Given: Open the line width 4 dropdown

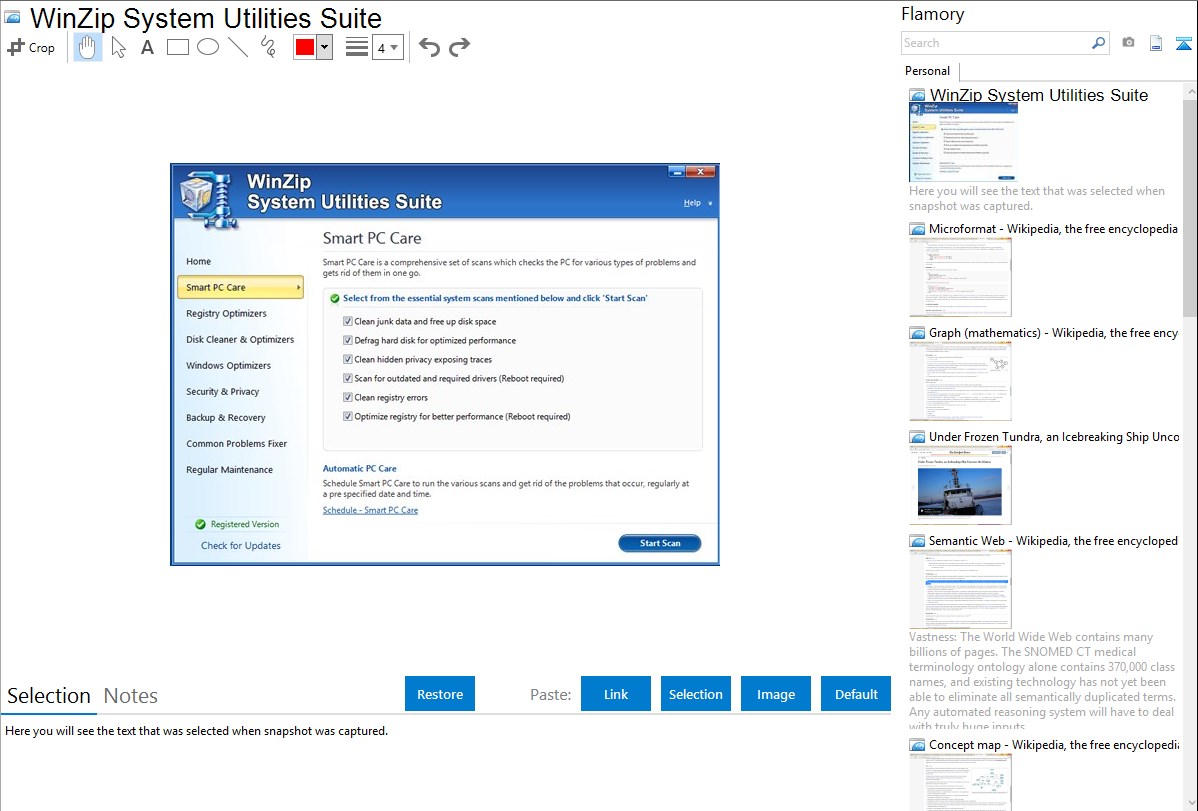Looking at the screenshot, I should point(388,48).
